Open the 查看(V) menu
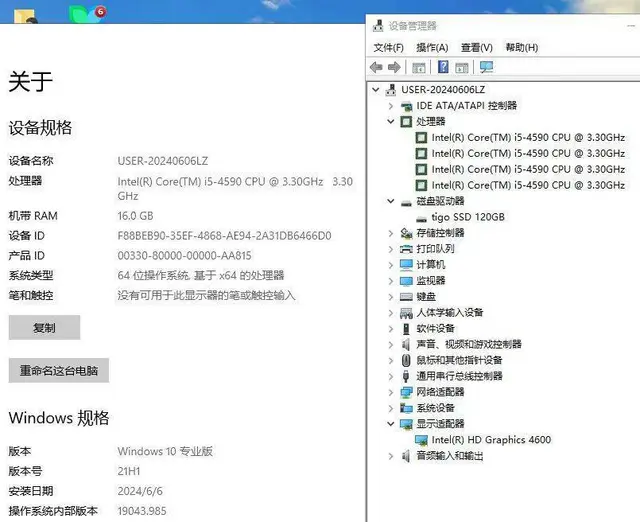The image size is (640, 522). (477, 48)
